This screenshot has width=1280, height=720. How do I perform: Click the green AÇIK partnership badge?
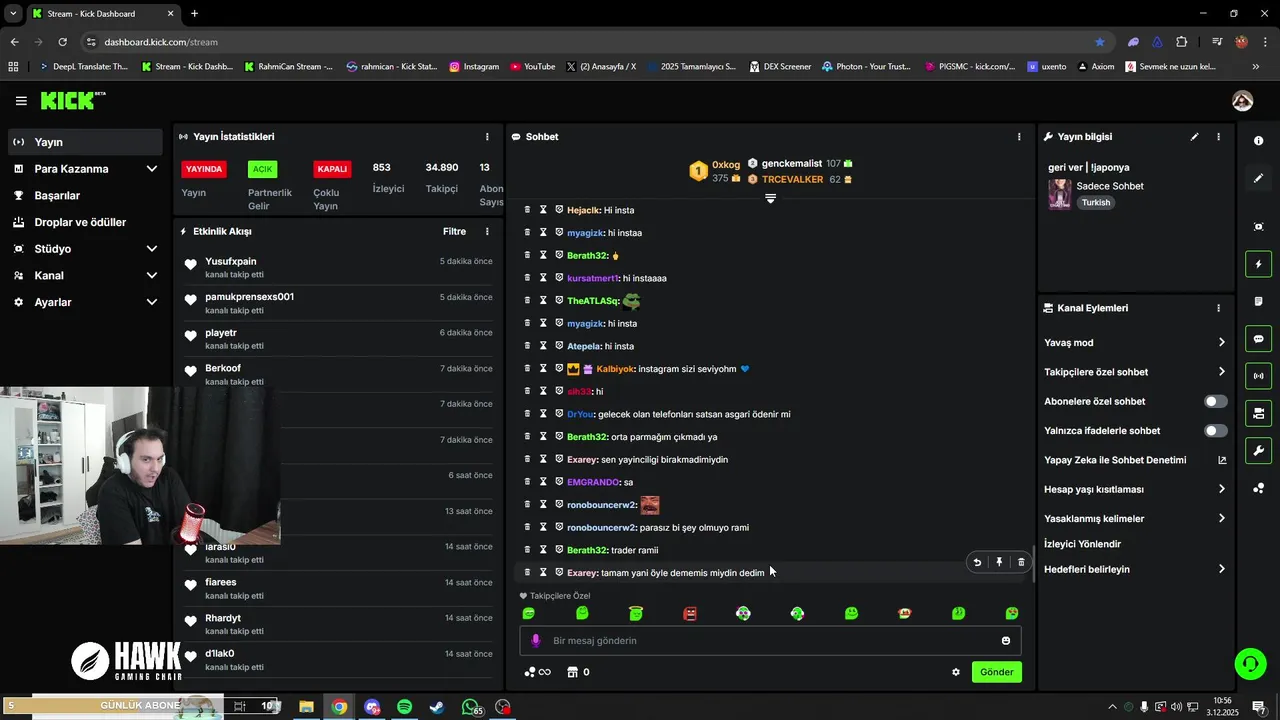pyautogui.click(x=262, y=169)
